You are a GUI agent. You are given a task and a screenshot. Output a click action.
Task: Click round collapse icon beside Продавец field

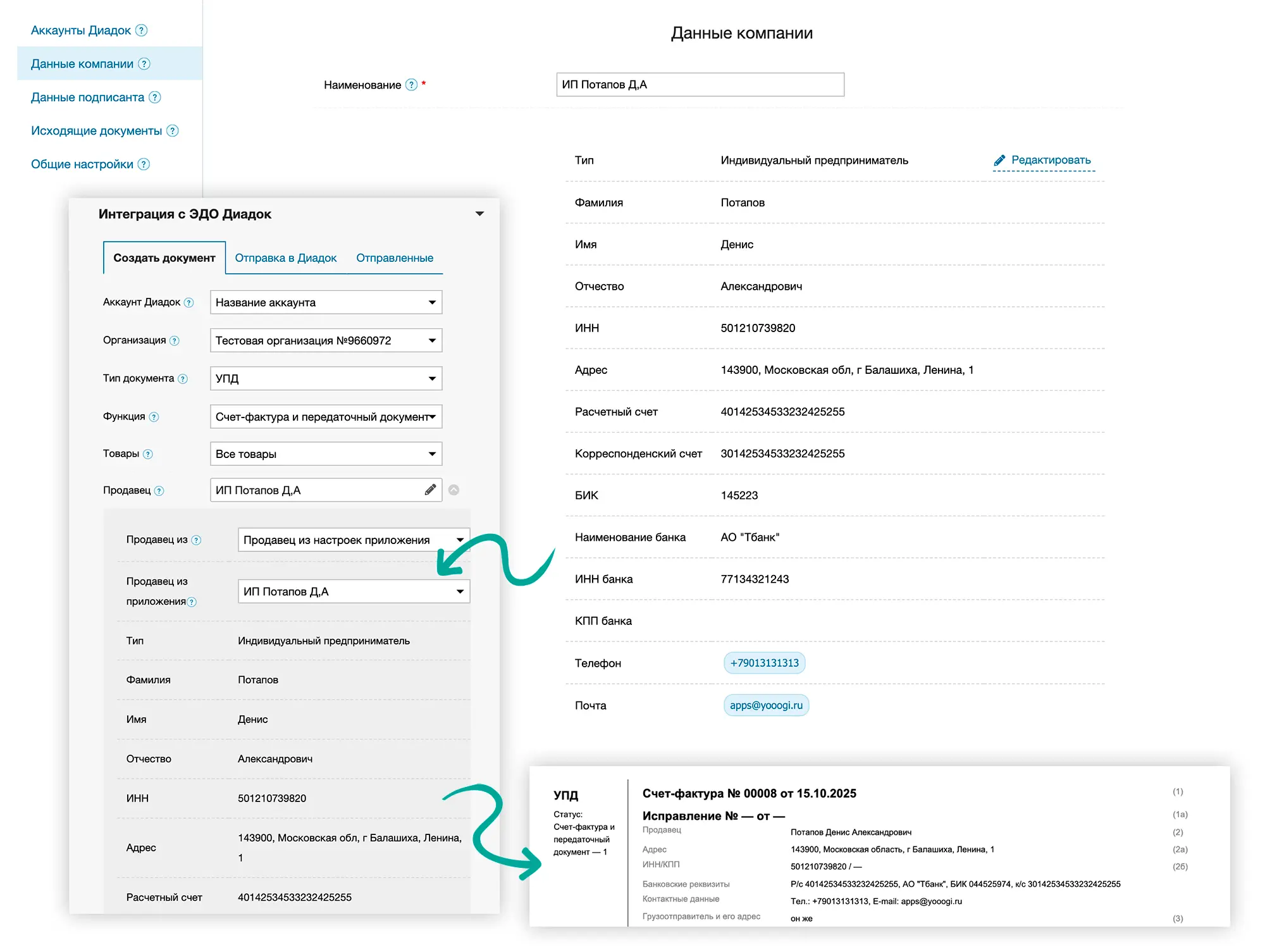click(x=454, y=490)
